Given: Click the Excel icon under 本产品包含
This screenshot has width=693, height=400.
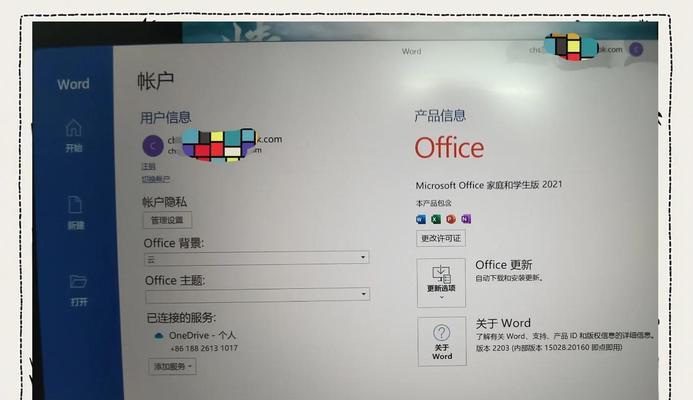Looking at the screenshot, I should [436, 219].
